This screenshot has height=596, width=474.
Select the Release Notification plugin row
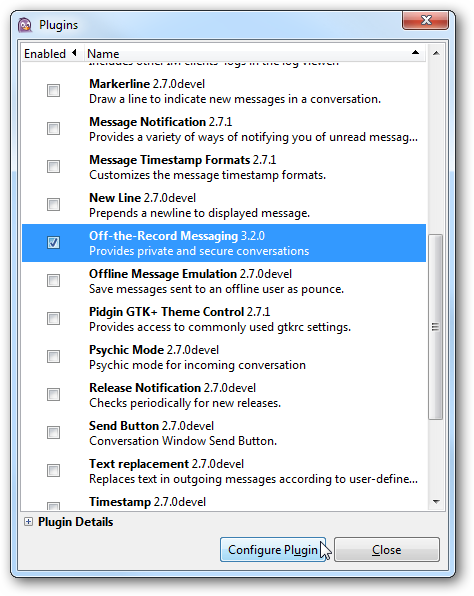pos(224,395)
